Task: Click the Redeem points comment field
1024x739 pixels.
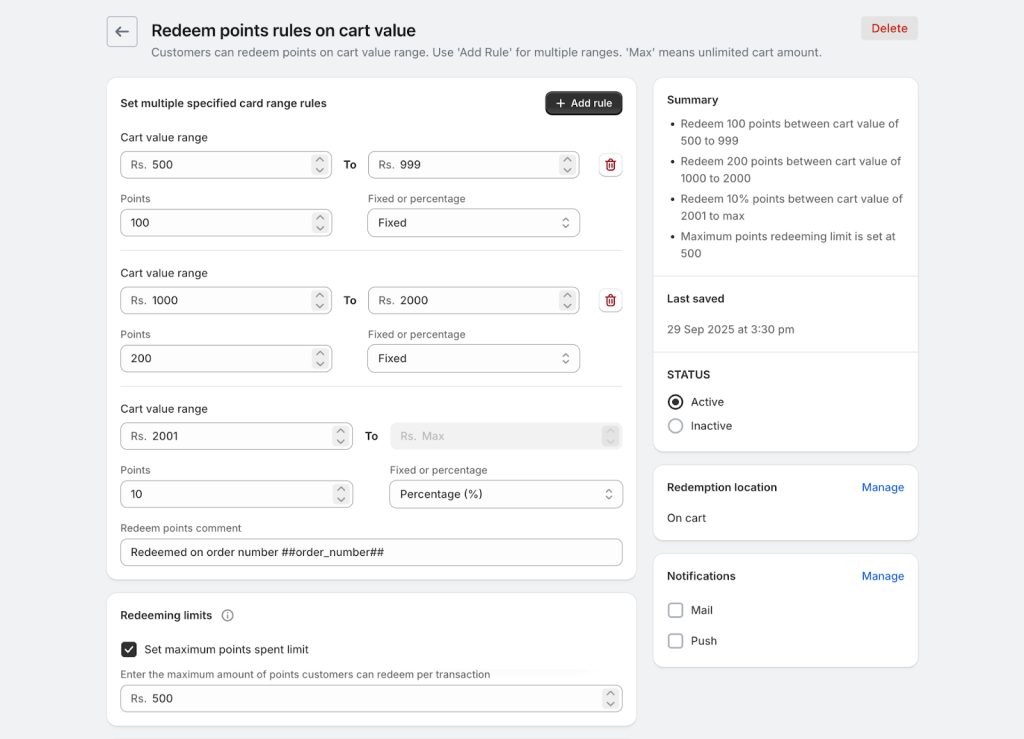Action: [371, 552]
